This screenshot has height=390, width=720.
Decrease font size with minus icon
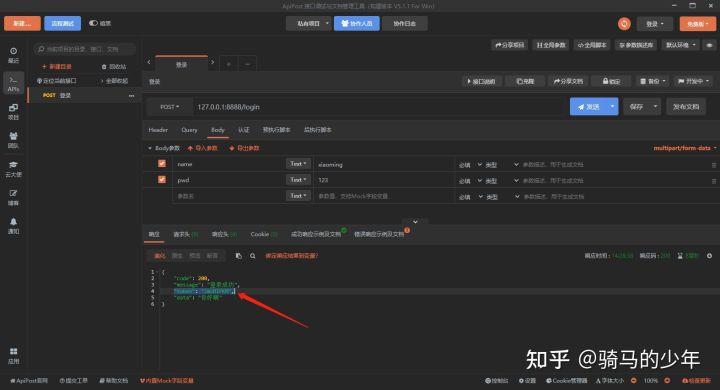tap(634, 380)
